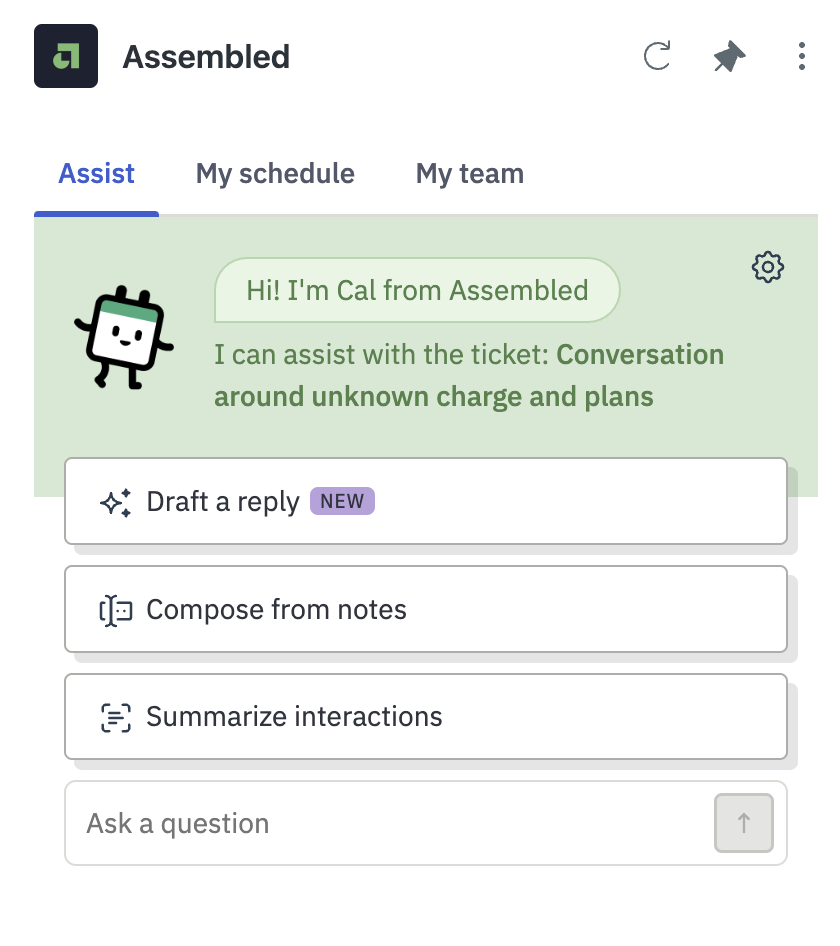The width and height of the screenshot is (840, 946).
Task: Choose Summarize interactions
Action: pyautogui.click(x=426, y=717)
